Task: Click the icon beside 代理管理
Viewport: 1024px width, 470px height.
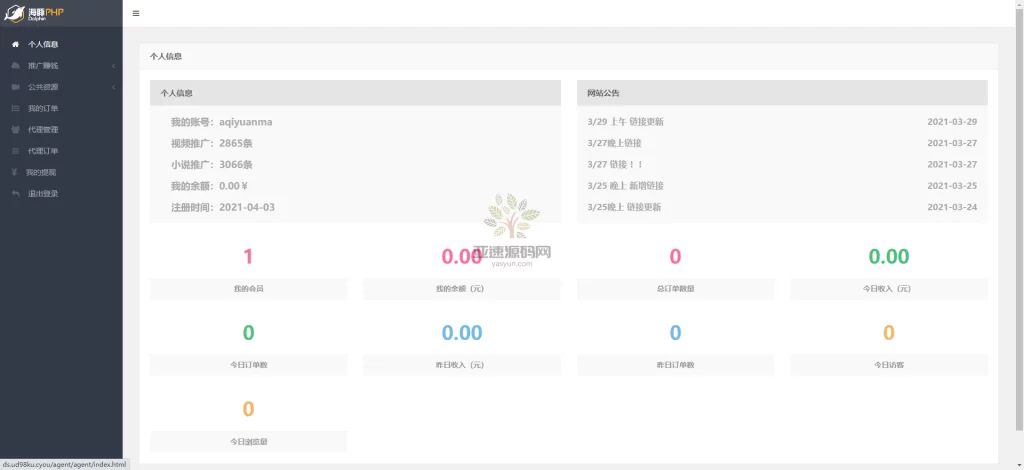Action: tap(15, 130)
